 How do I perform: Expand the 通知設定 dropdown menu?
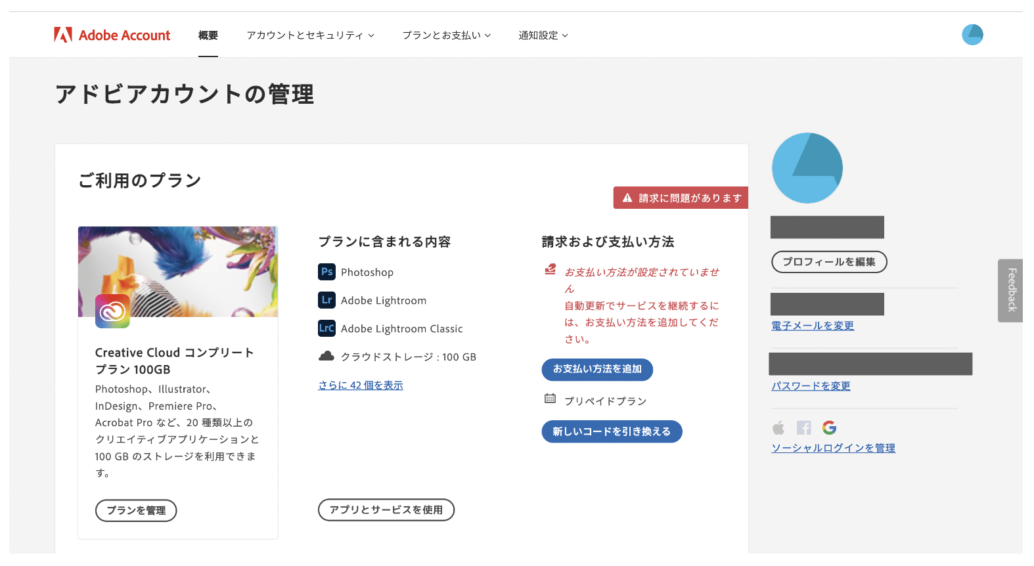(543, 36)
